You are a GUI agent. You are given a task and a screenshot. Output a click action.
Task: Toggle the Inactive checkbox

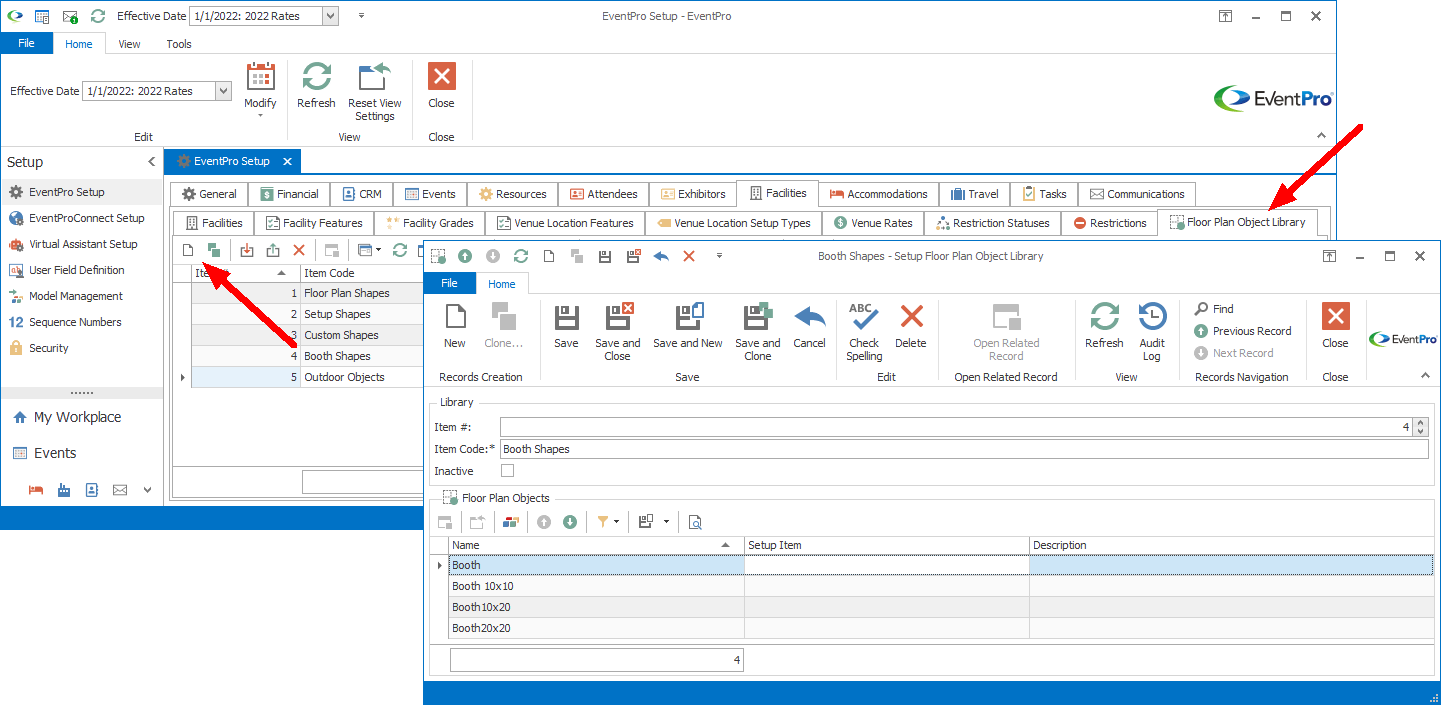pyautogui.click(x=508, y=471)
